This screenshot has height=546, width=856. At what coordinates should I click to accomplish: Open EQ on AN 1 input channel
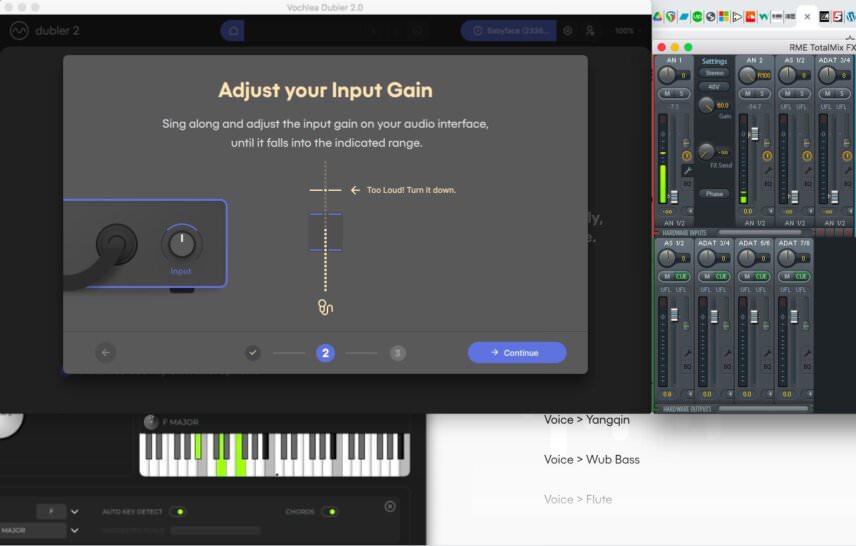tap(687, 184)
